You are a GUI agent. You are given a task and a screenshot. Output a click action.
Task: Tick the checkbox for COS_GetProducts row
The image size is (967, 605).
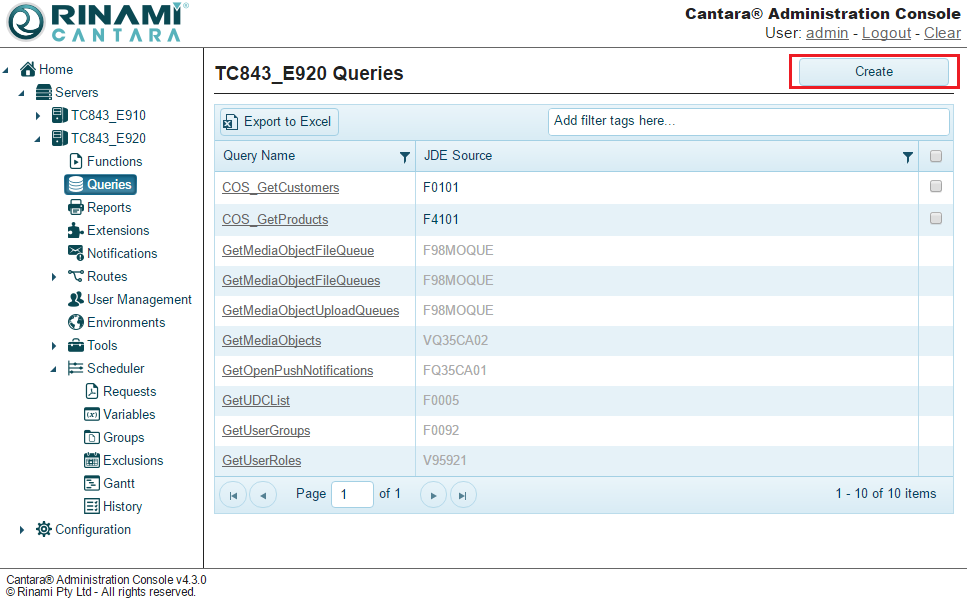click(936, 218)
